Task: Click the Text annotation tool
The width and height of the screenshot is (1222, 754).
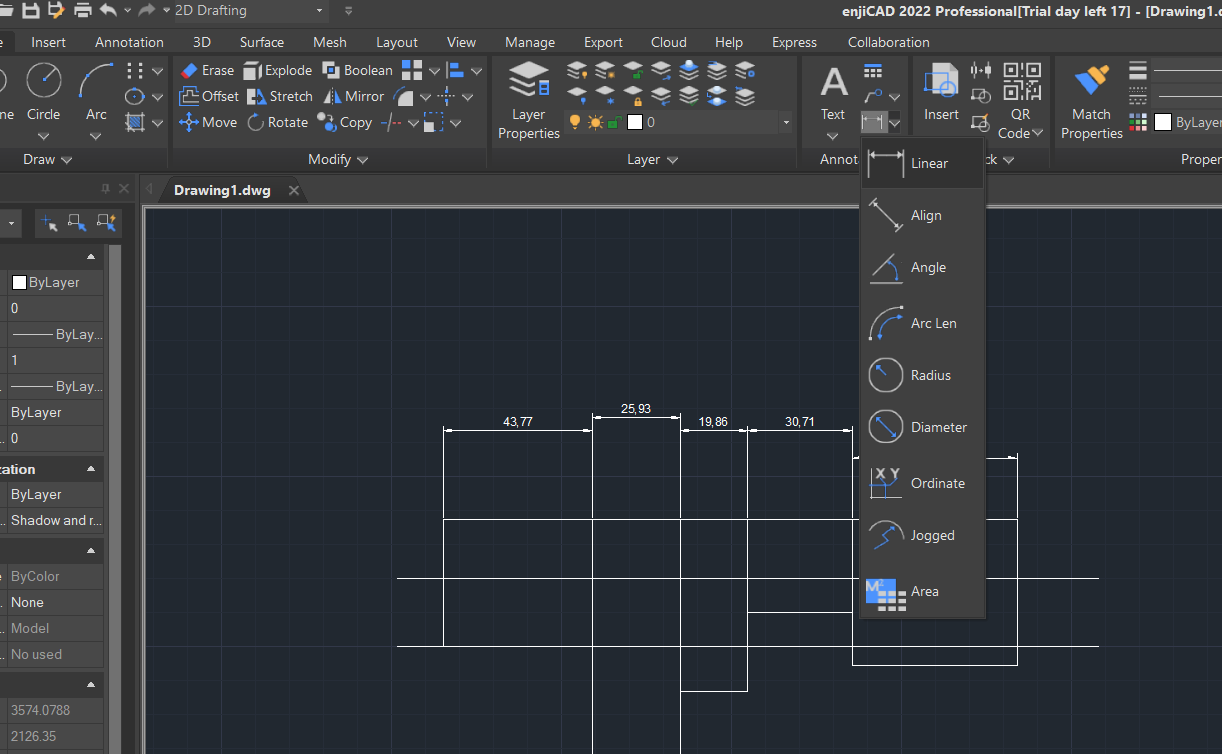Action: 833,92
